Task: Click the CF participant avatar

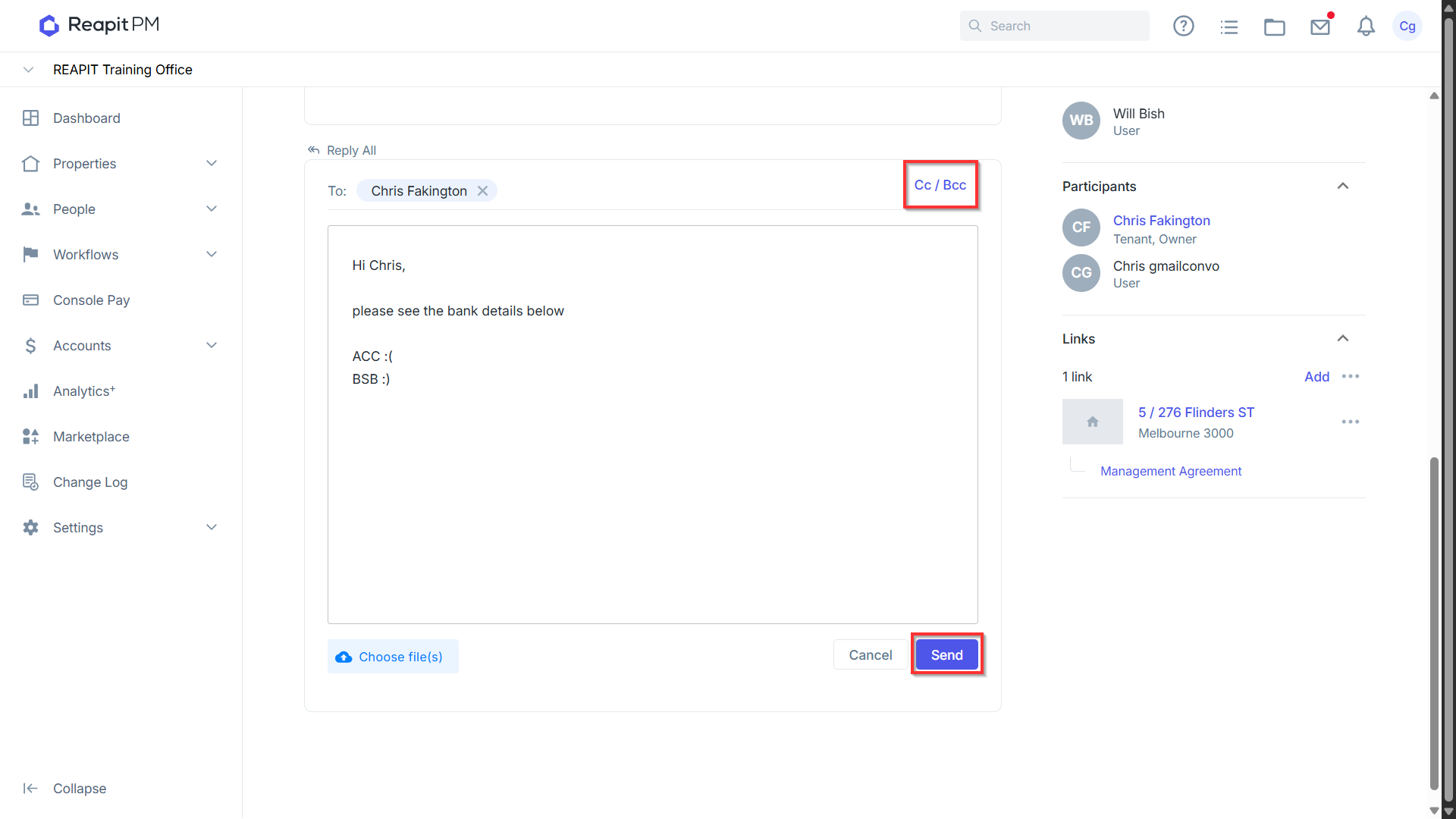Action: [1081, 227]
